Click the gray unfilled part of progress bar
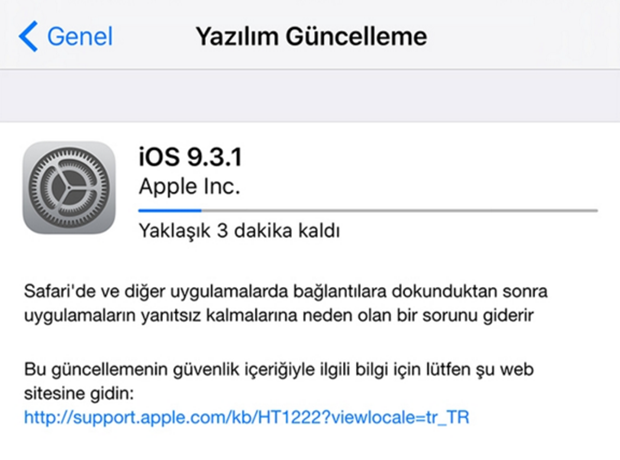 (x=399, y=211)
